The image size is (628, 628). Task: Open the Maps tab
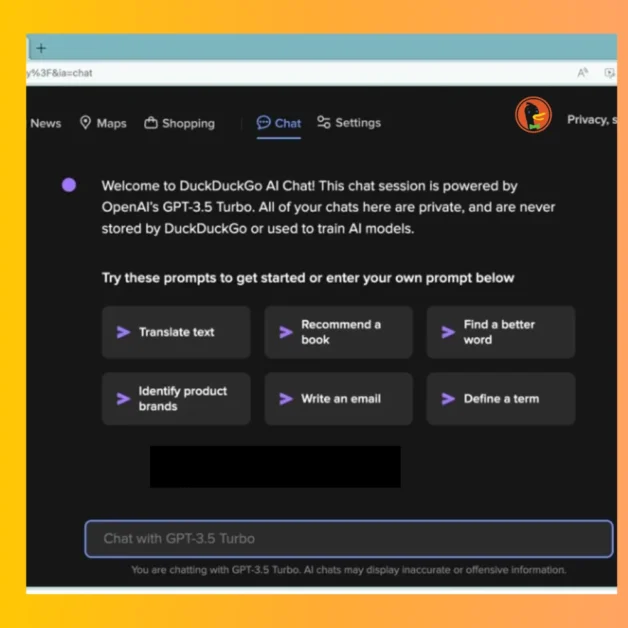(x=103, y=123)
